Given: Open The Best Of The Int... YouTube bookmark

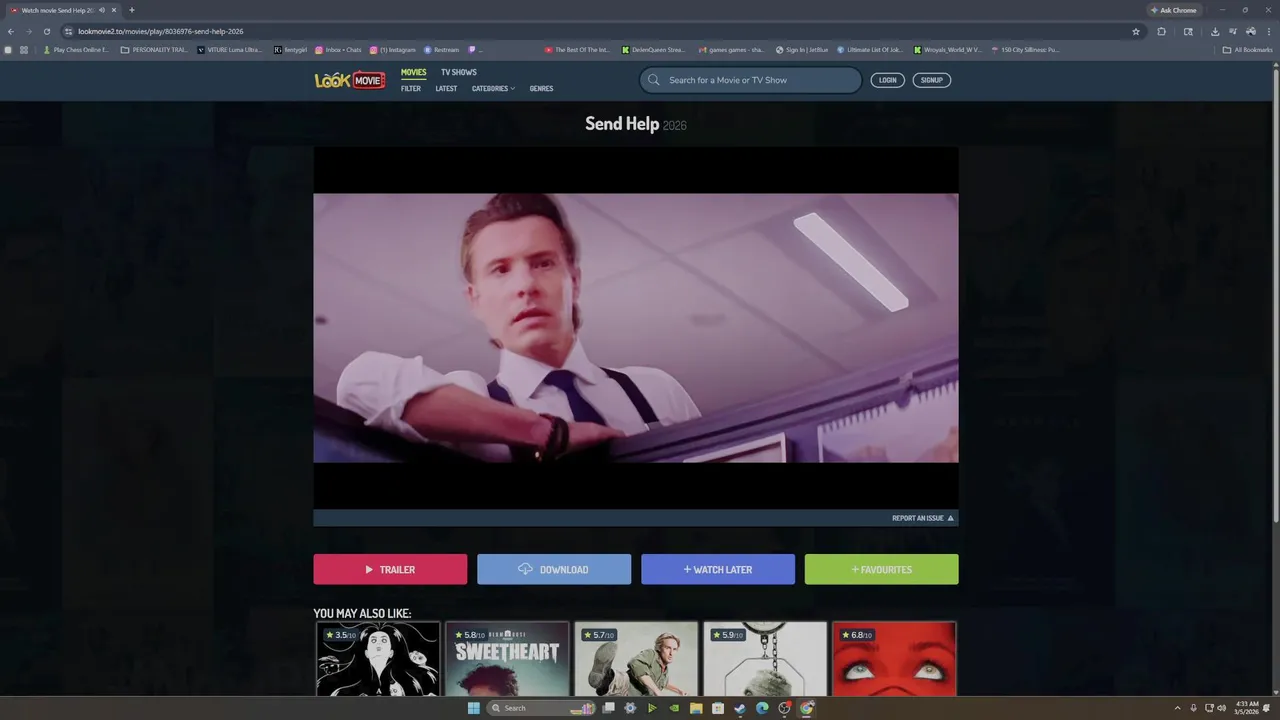Looking at the screenshot, I should (577, 49).
